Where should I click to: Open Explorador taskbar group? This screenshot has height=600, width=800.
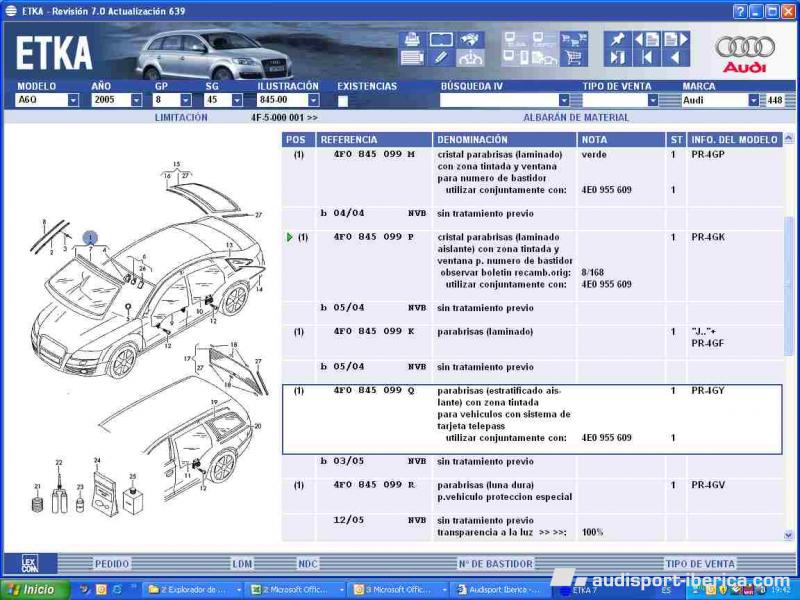point(195,590)
